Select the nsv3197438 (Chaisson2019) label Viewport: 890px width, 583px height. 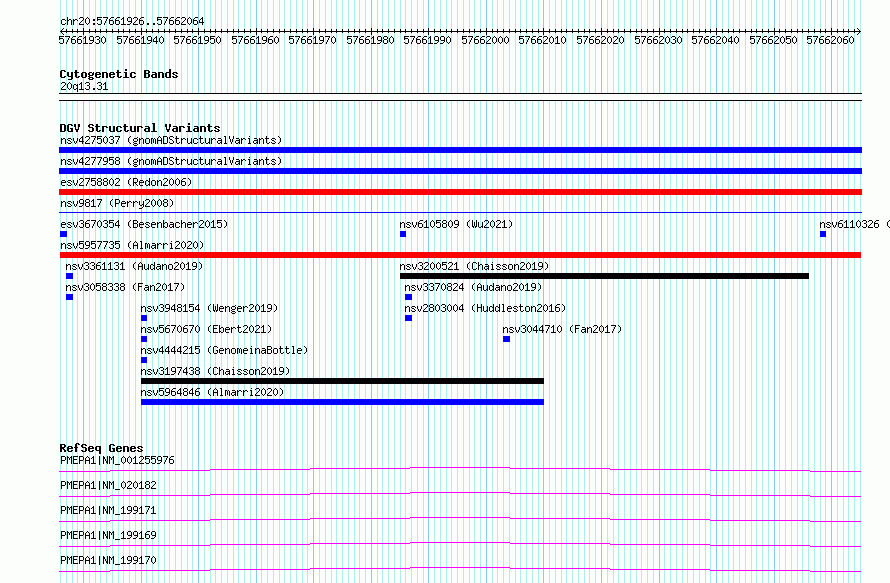click(216, 371)
